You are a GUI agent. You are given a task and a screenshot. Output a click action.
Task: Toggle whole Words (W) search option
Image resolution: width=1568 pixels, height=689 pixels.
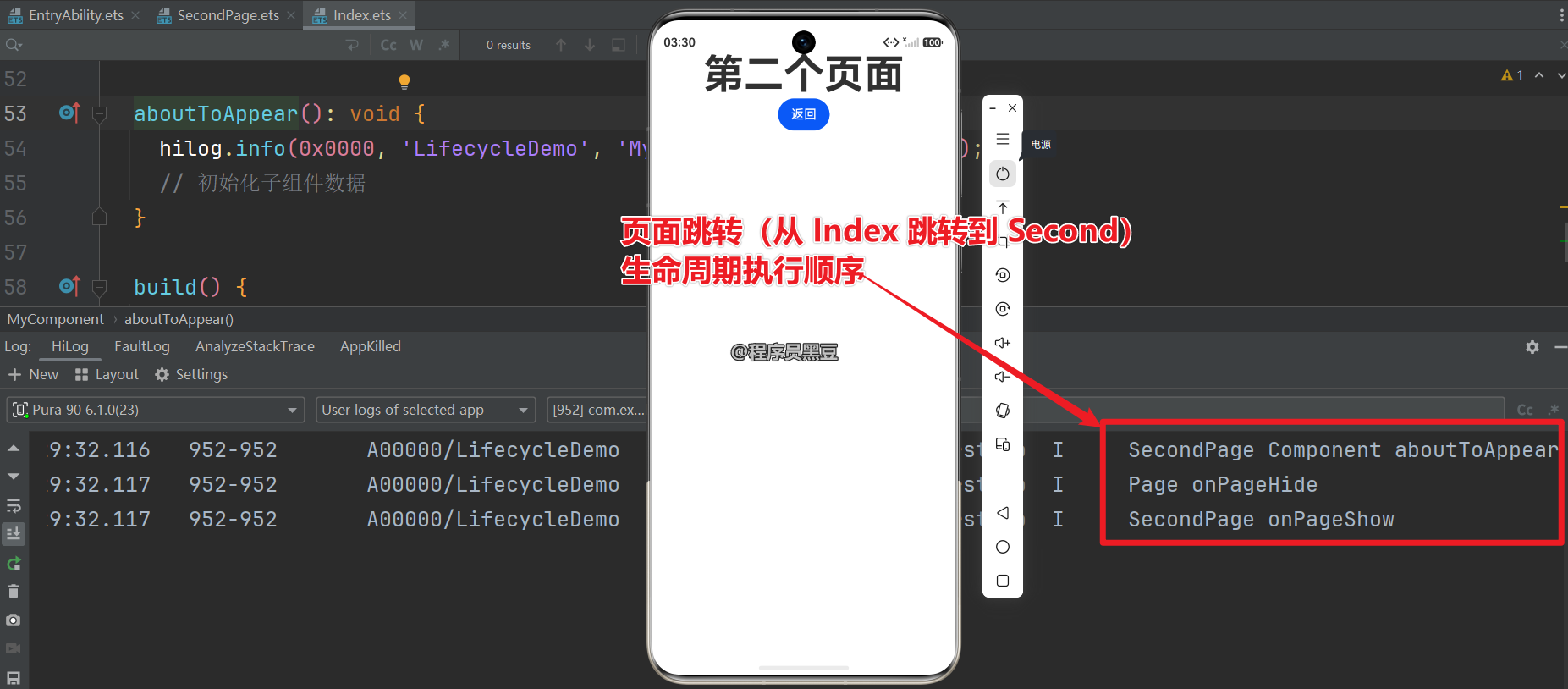pyautogui.click(x=416, y=45)
